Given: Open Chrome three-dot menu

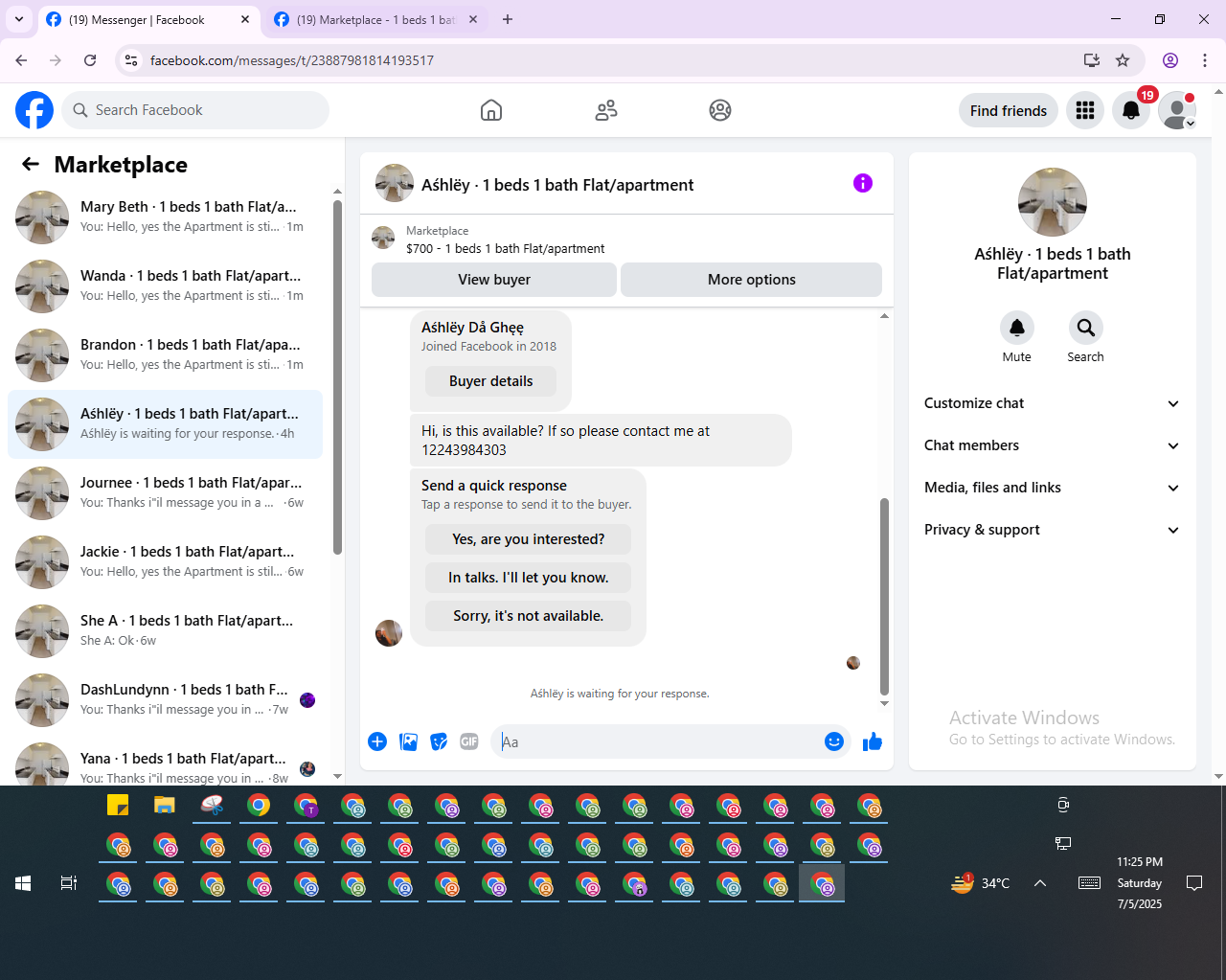Looking at the screenshot, I should tap(1205, 60).
